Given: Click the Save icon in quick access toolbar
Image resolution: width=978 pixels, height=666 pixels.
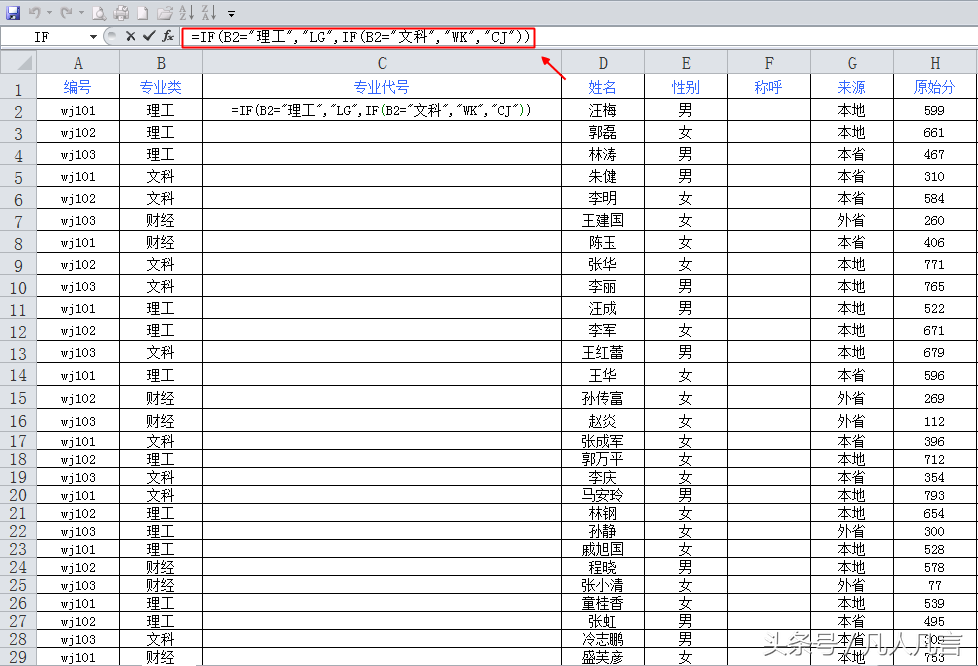Looking at the screenshot, I should tap(12, 12).
